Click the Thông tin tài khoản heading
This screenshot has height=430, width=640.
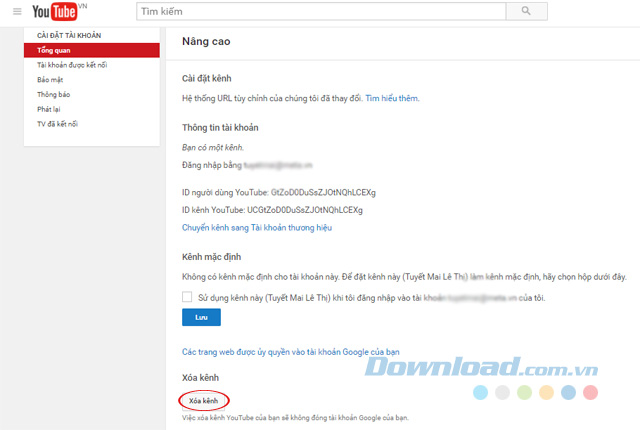220,128
